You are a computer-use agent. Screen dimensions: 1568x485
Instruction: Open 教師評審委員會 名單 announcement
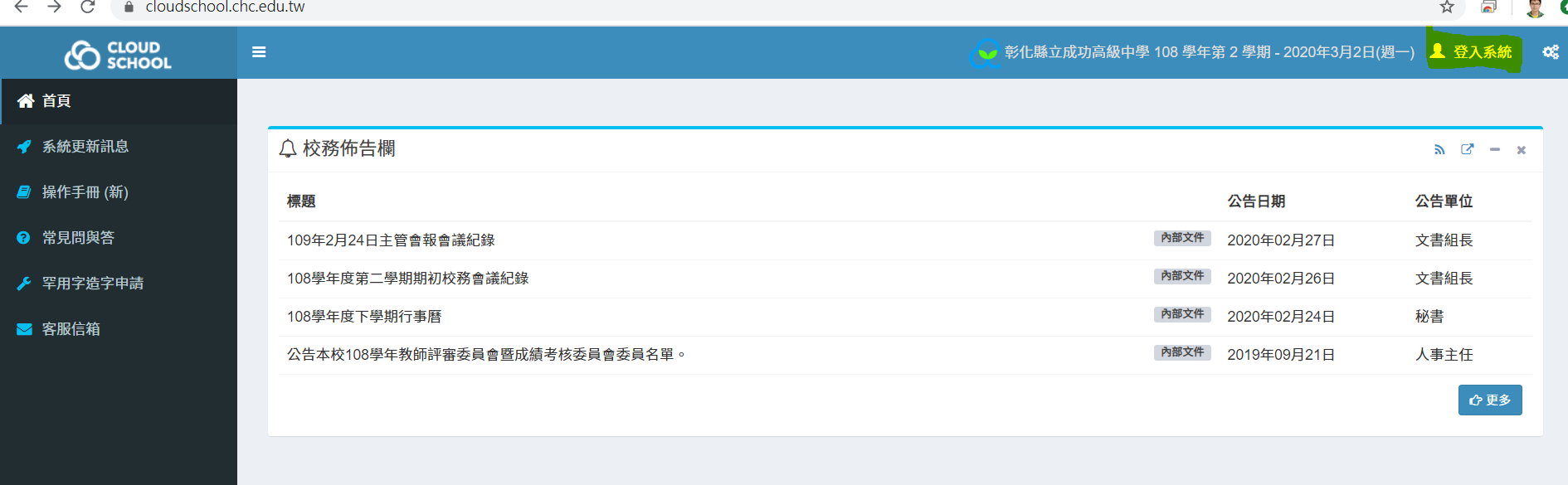point(486,355)
